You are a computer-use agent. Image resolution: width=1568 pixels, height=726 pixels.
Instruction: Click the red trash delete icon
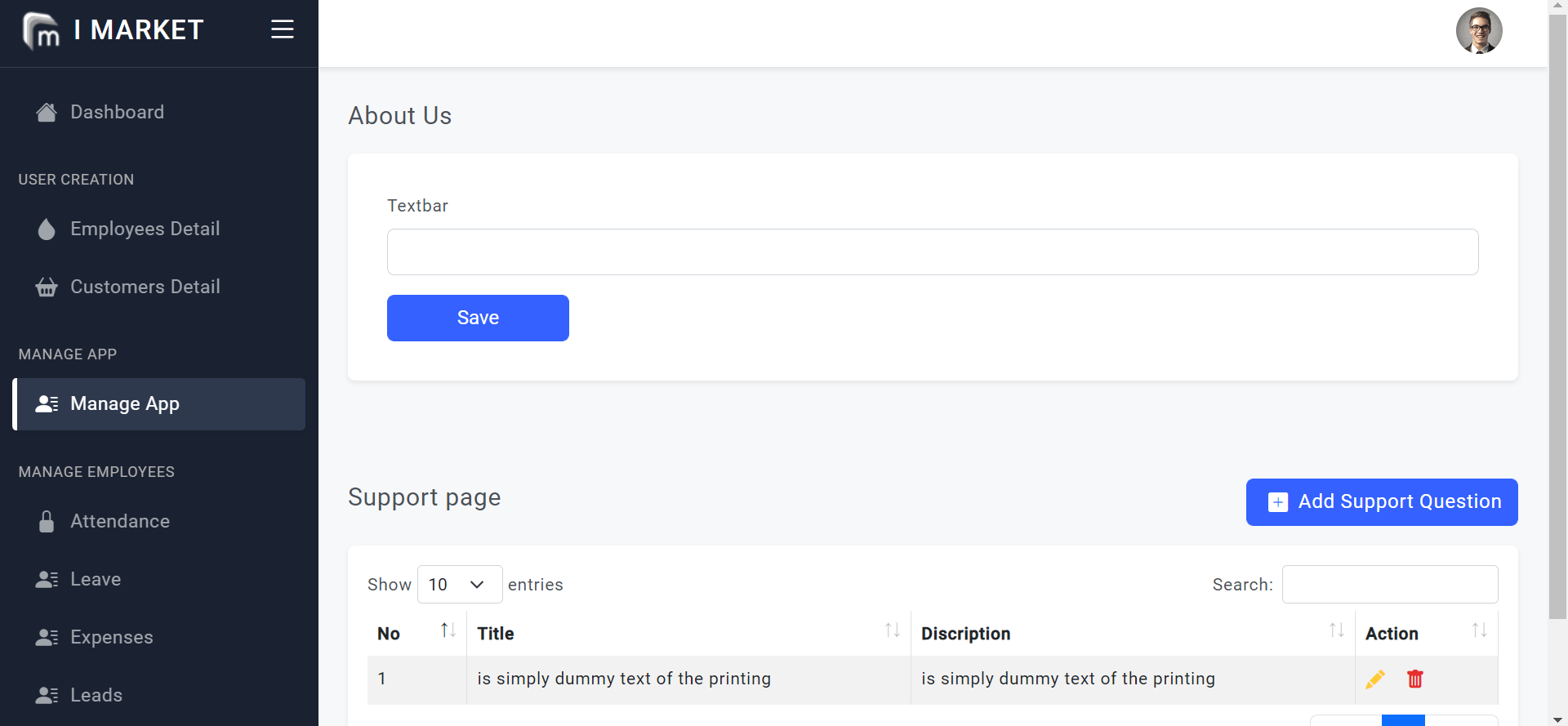coord(1414,679)
